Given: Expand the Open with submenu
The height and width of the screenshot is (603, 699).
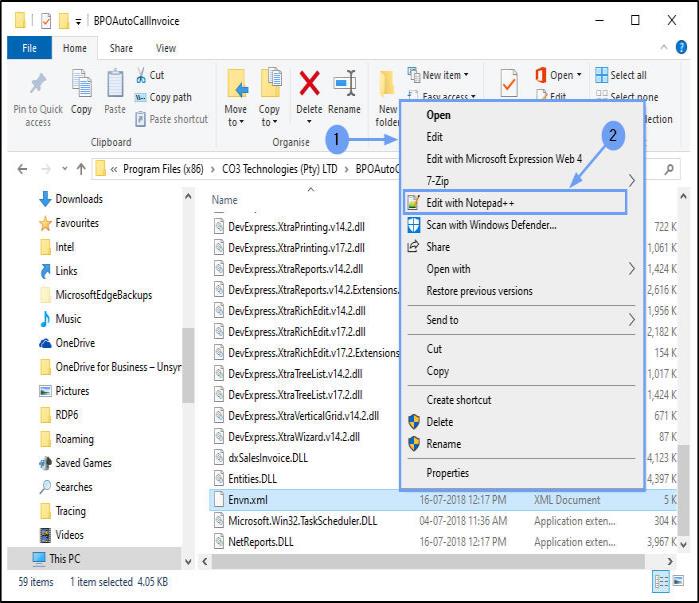Looking at the screenshot, I should (631, 269).
